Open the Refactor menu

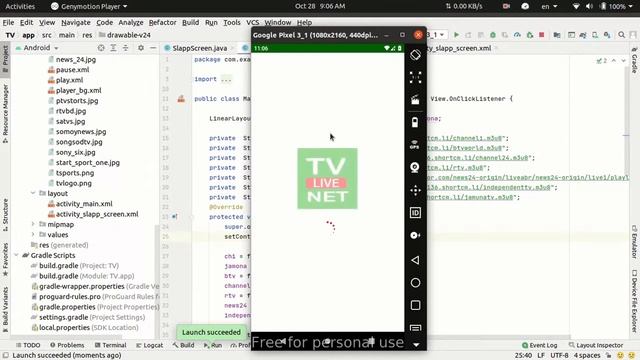click(162, 22)
